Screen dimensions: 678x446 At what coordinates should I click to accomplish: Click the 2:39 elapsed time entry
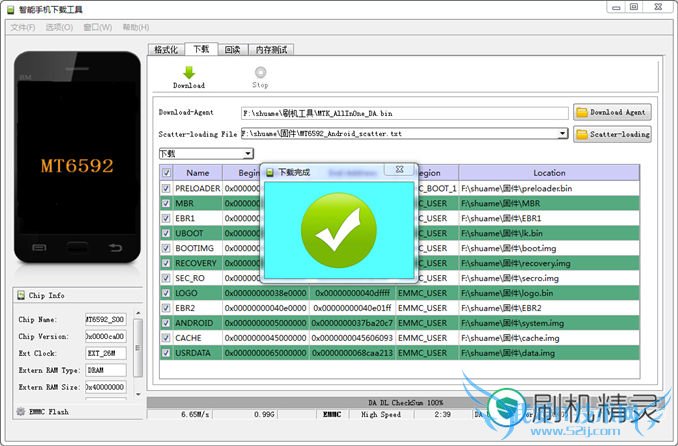pos(443,414)
